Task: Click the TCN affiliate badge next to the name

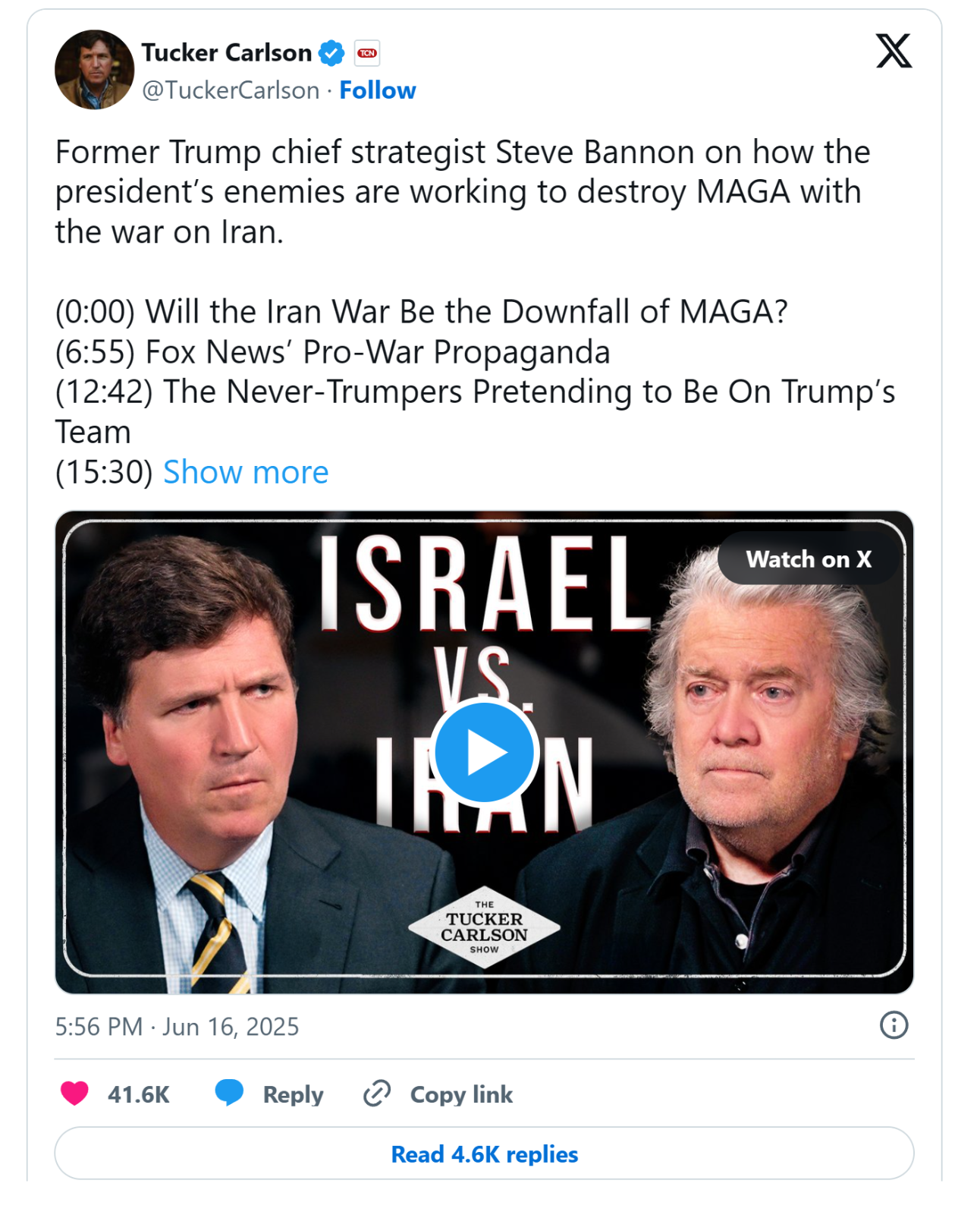Action: [x=367, y=53]
